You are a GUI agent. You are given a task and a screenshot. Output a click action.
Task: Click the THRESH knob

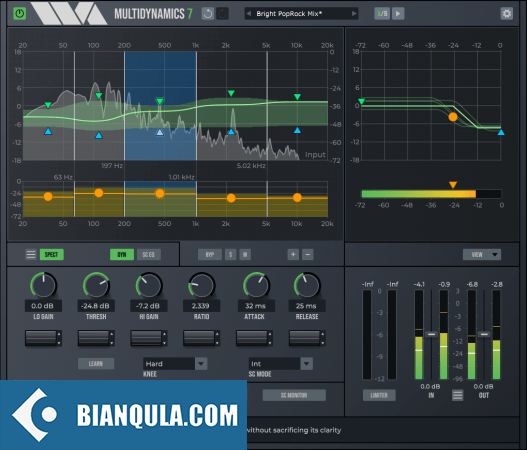96,285
